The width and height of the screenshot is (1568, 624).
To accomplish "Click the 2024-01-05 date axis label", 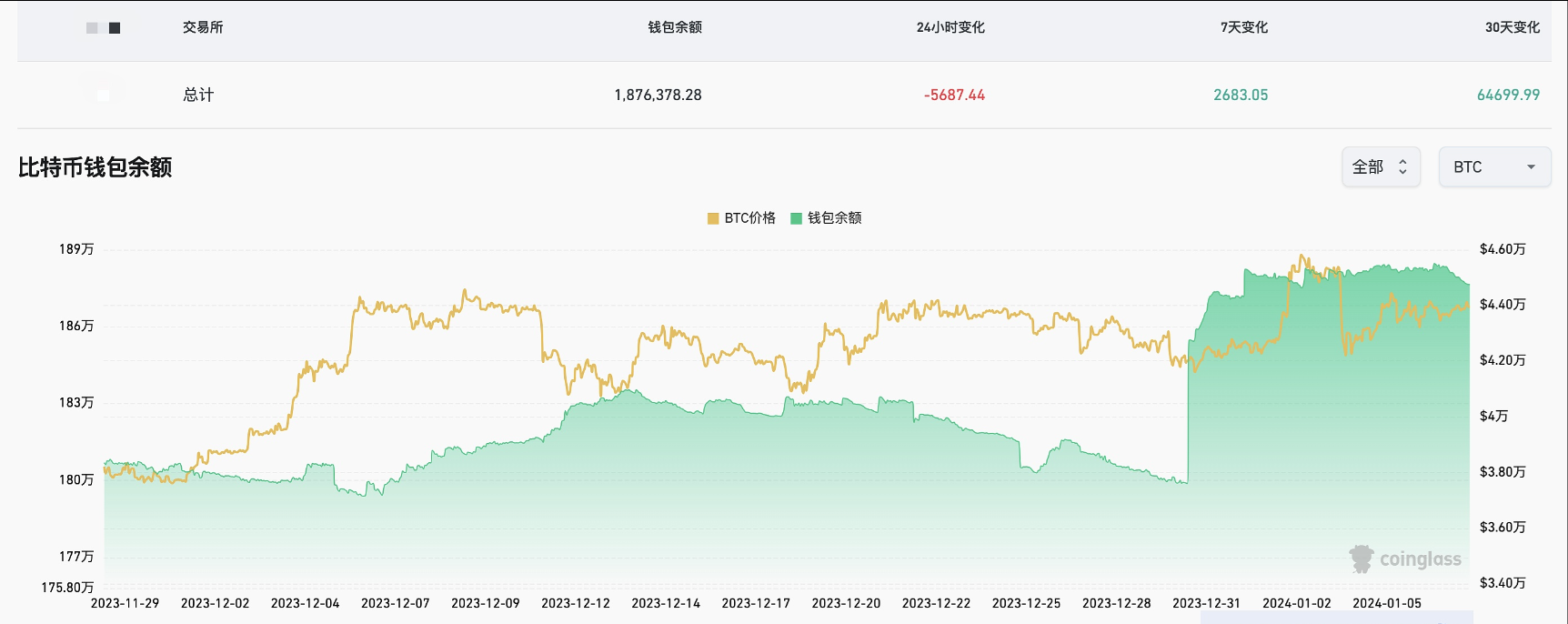I will coord(1386,603).
